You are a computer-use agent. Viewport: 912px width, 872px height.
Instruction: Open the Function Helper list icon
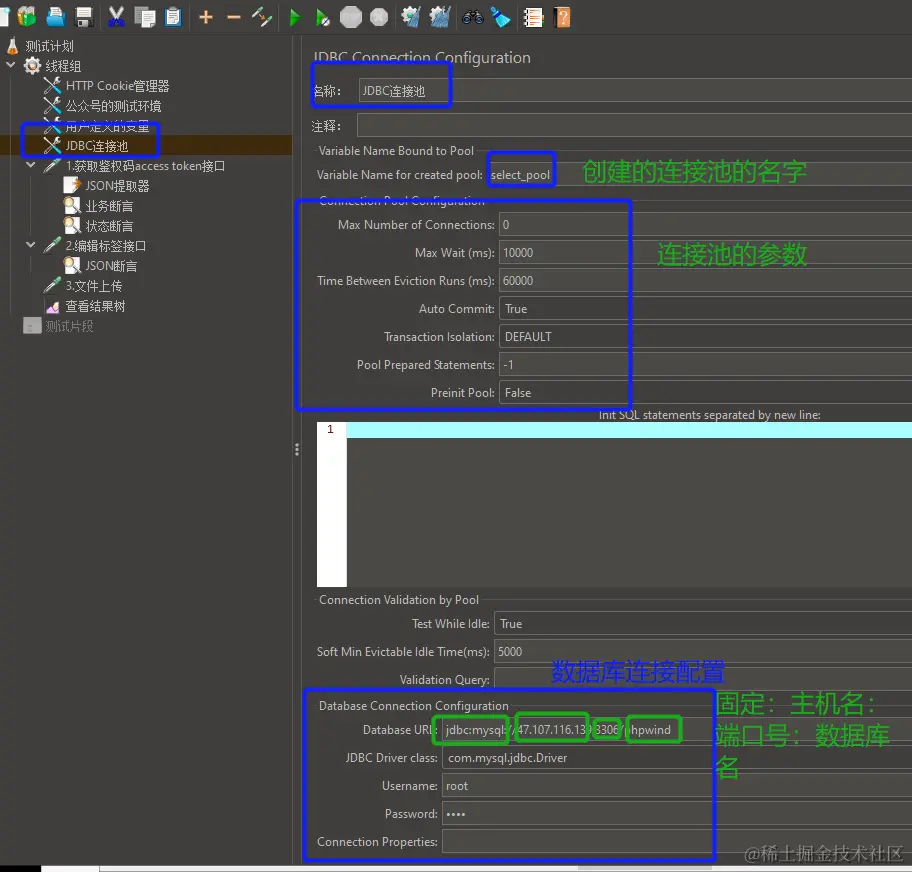pyautogui.click(x=533, y=17)
